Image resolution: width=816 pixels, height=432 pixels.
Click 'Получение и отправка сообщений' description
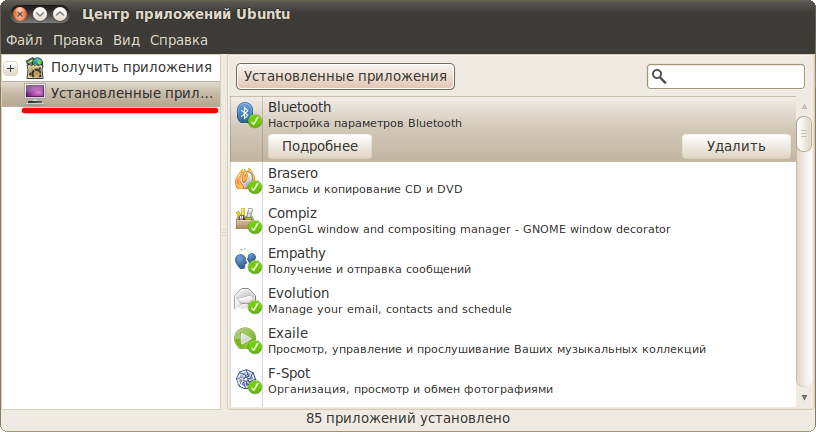tap(369, 270)
